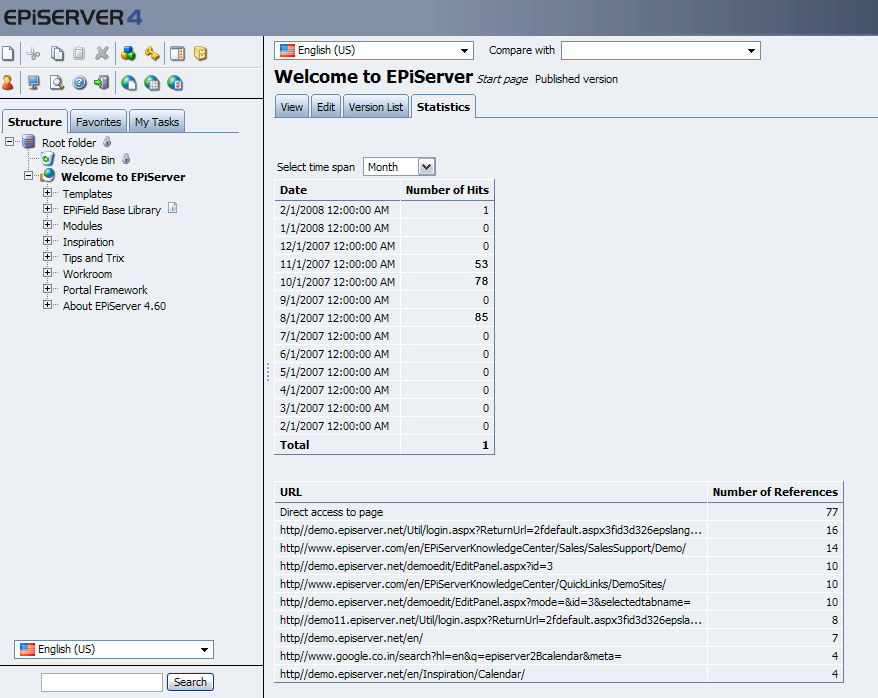Click the New Page icon in toolbar

pos(8,54)
